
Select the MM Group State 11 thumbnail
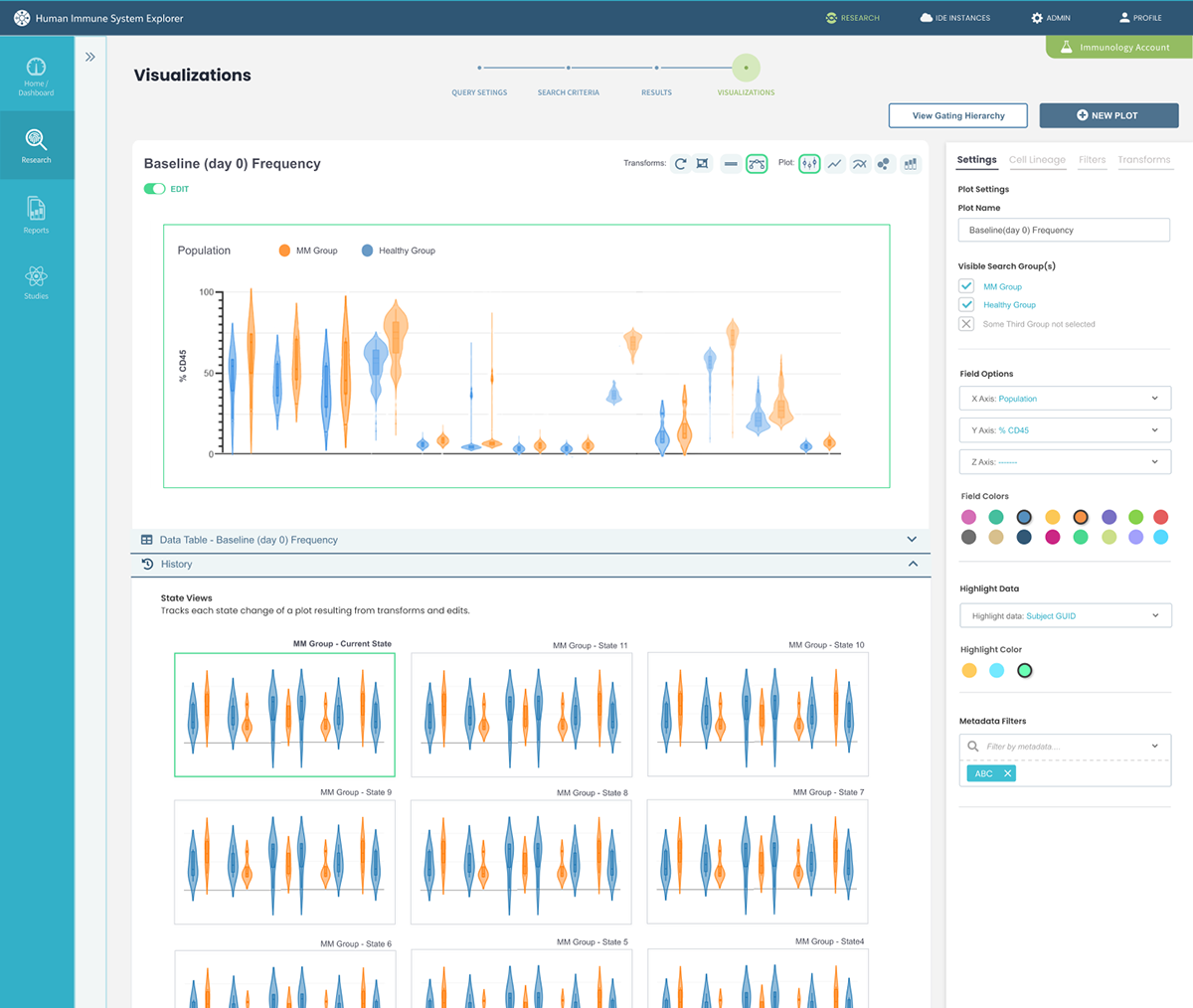click(521, 715)
